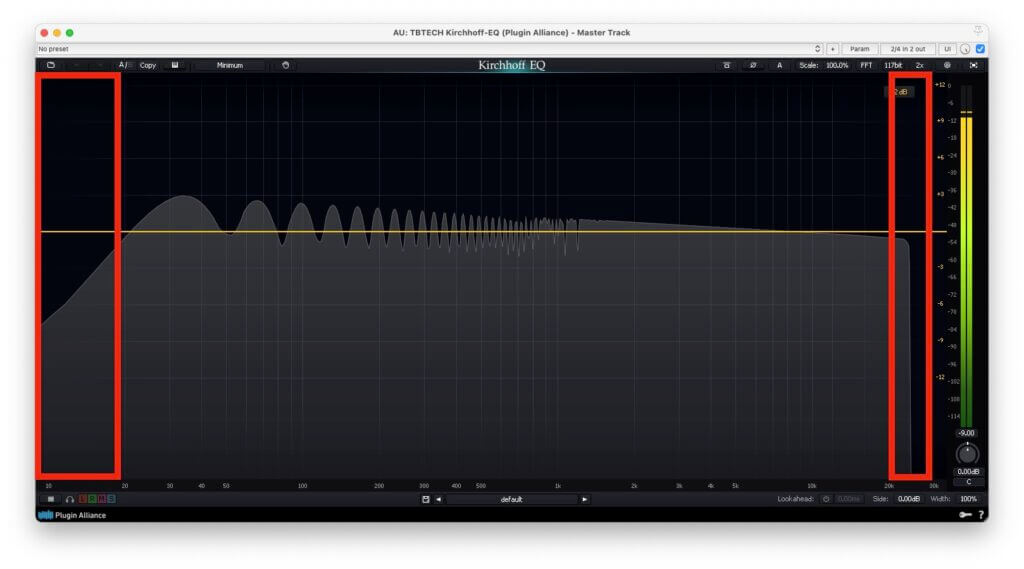Open the Minimum phase mode dropdown

(230, 65)
